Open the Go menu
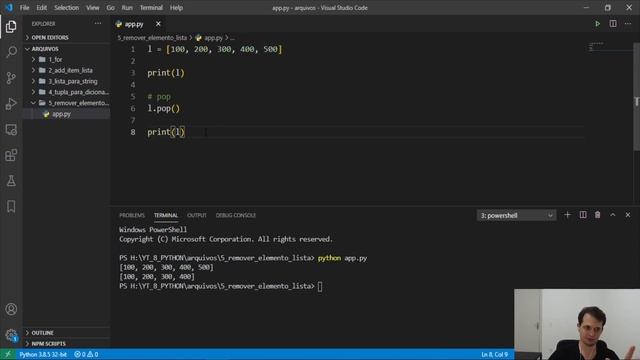This screenshot has width=640, height=360. point(111,8)
